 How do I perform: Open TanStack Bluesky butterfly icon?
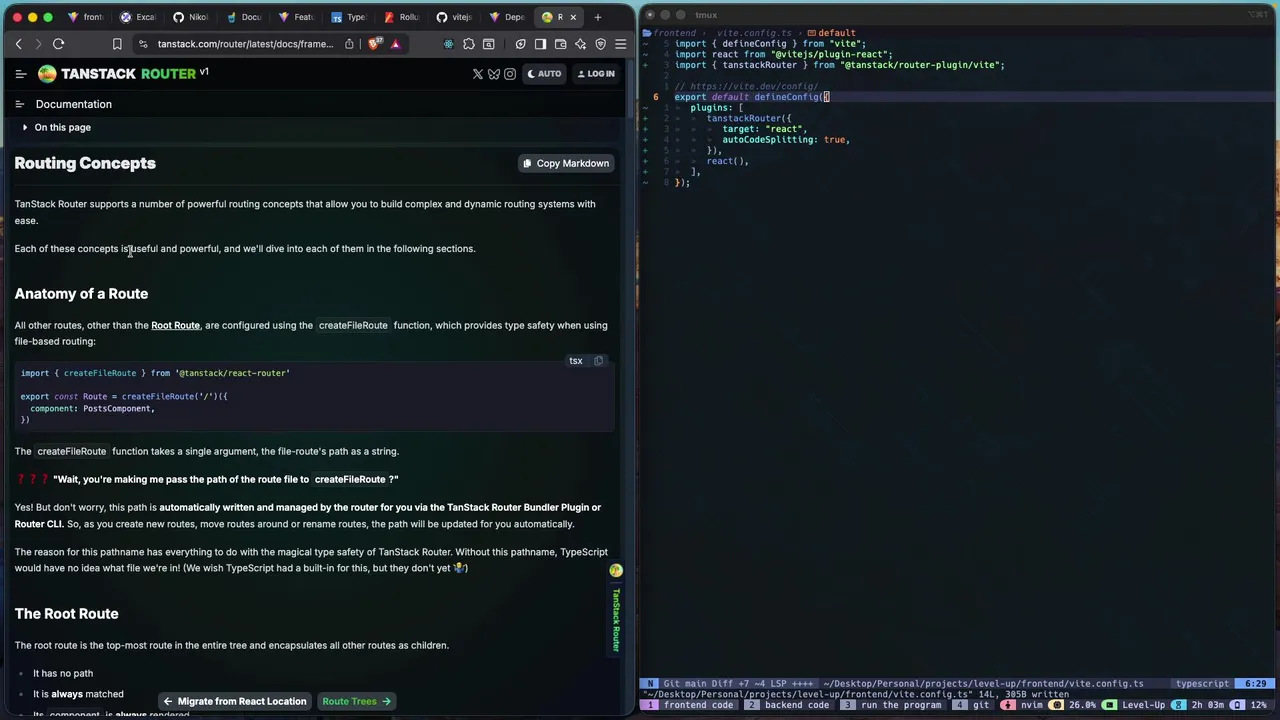[494, 74]
